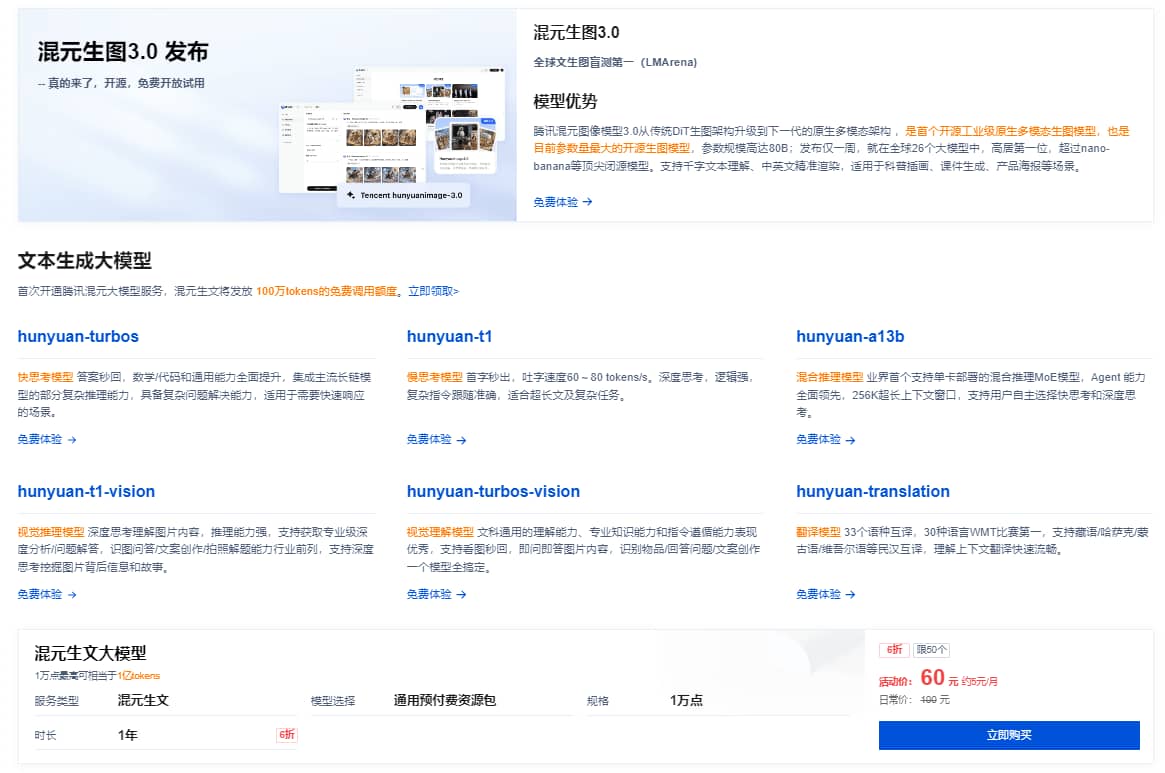Click the 立即购买 purchase button

click(x=1008, y=735)
